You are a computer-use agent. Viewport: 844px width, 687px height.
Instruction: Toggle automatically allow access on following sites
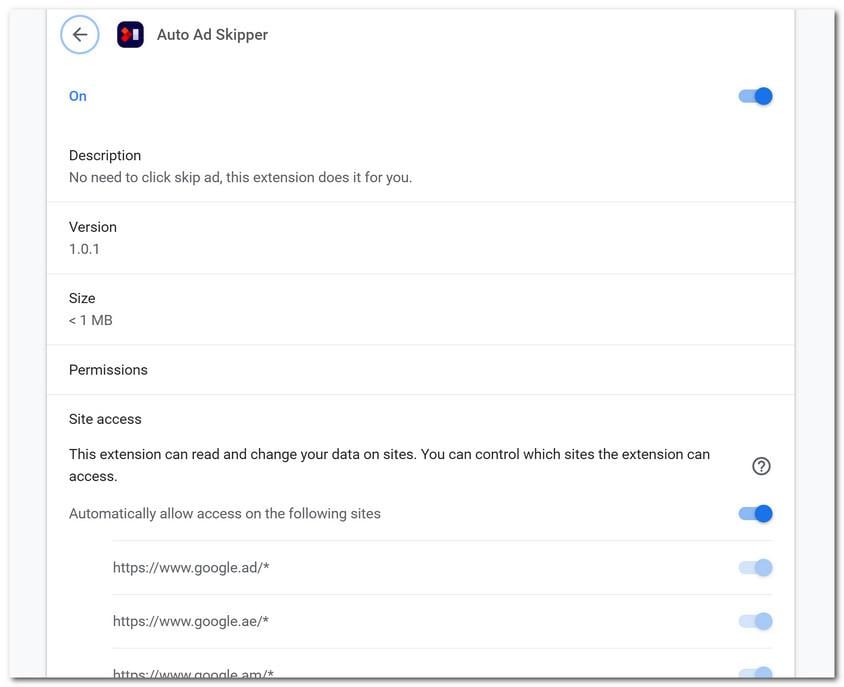[x=756, y=514]
